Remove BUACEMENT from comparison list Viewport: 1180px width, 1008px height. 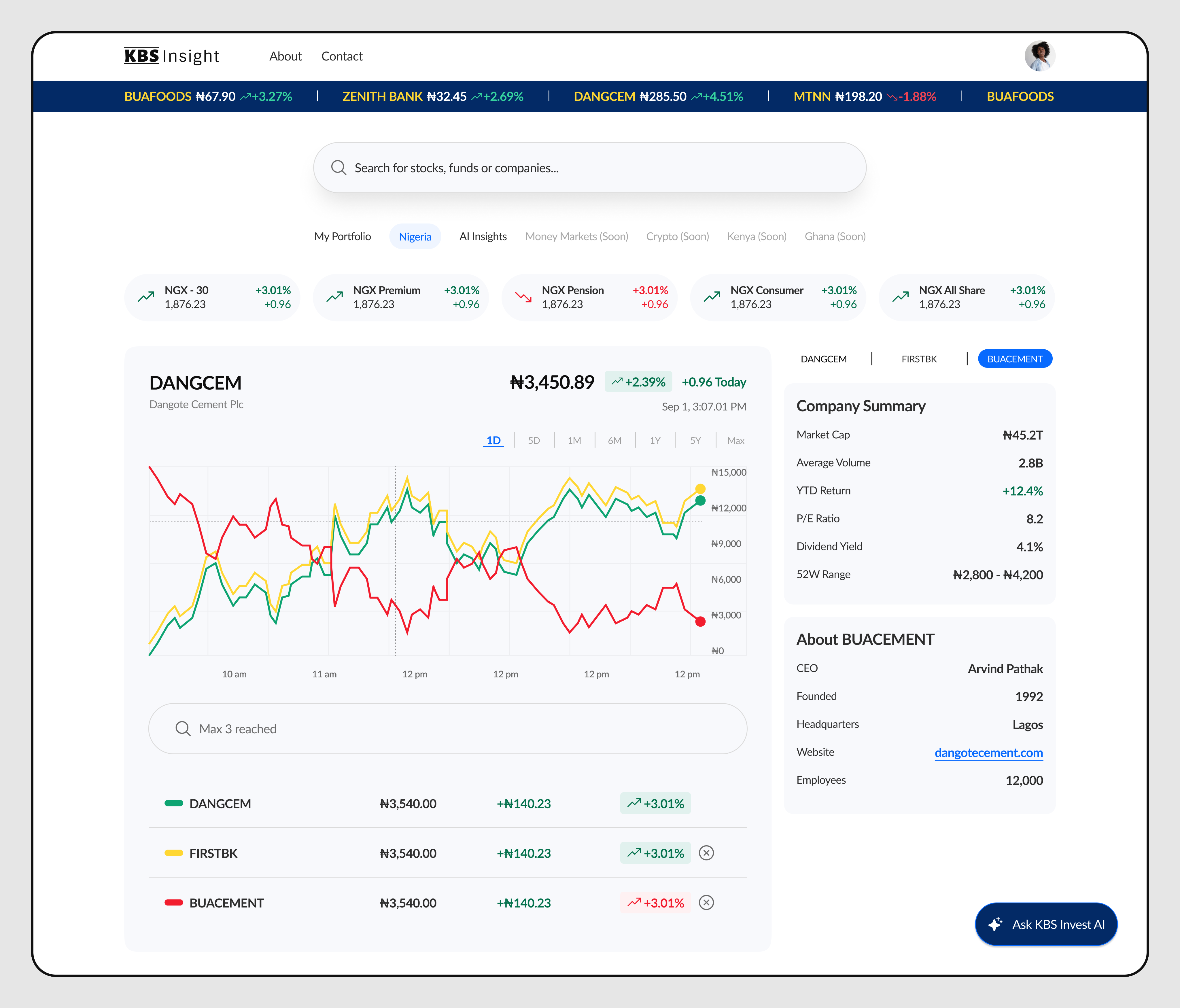[706, 902]
